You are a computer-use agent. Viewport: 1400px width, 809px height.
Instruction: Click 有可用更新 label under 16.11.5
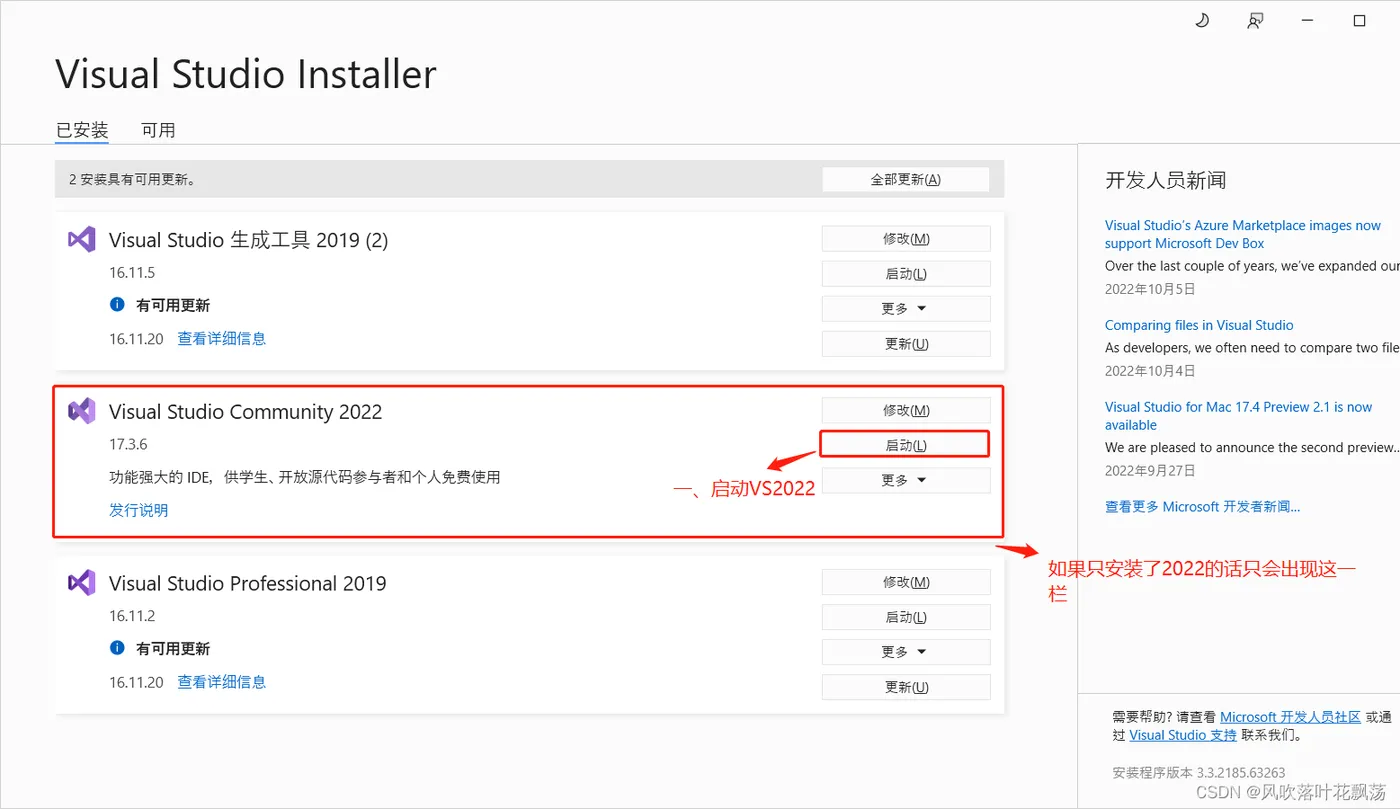pyautogui.click(x=173, y=305)
